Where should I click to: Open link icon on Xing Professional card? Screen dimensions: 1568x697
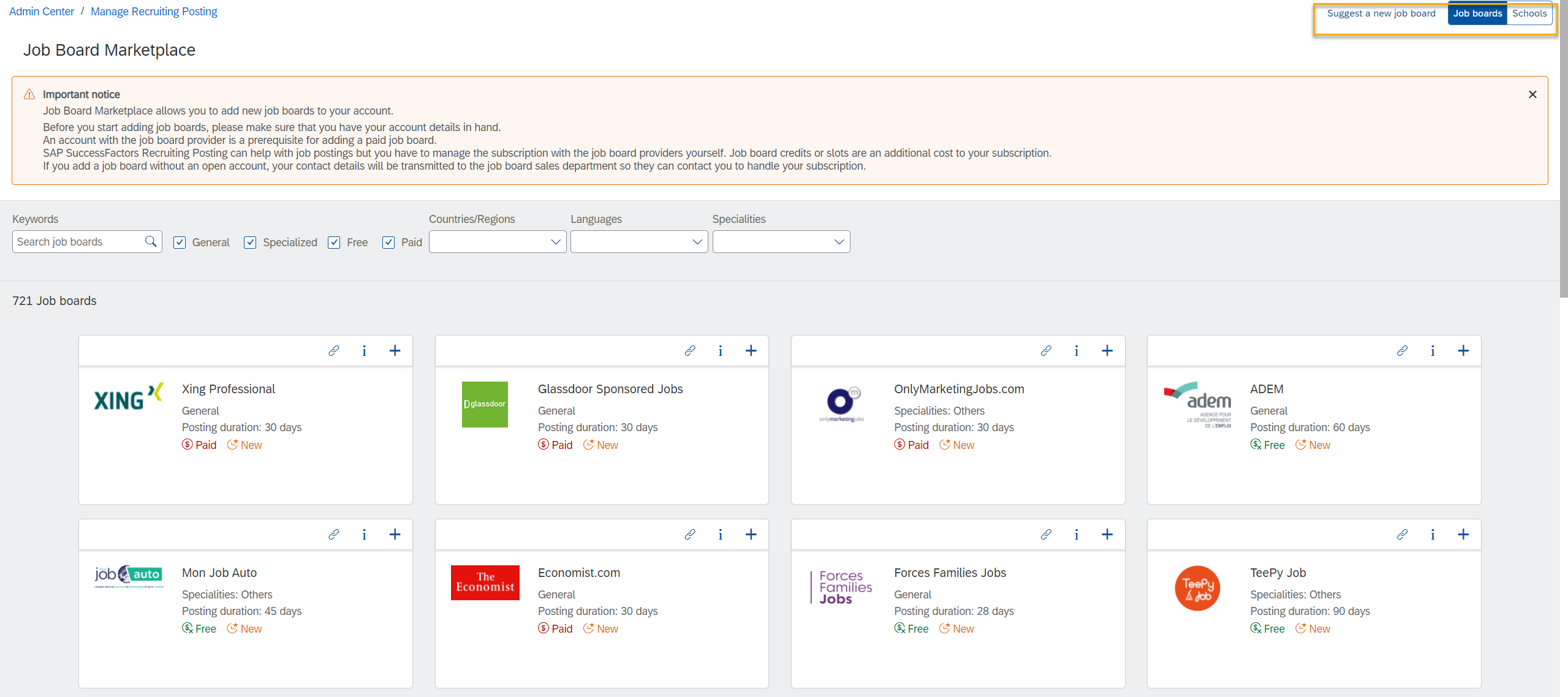[x=334, y=351]
